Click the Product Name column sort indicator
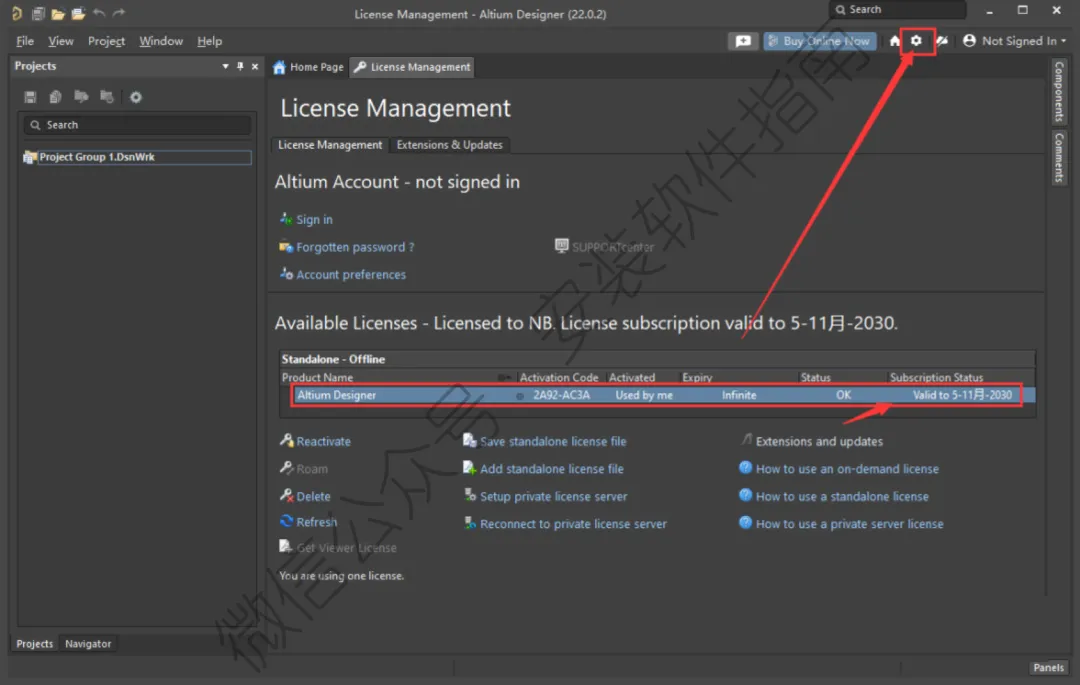Screen dimensions: 1080x685 coord(504,377)
